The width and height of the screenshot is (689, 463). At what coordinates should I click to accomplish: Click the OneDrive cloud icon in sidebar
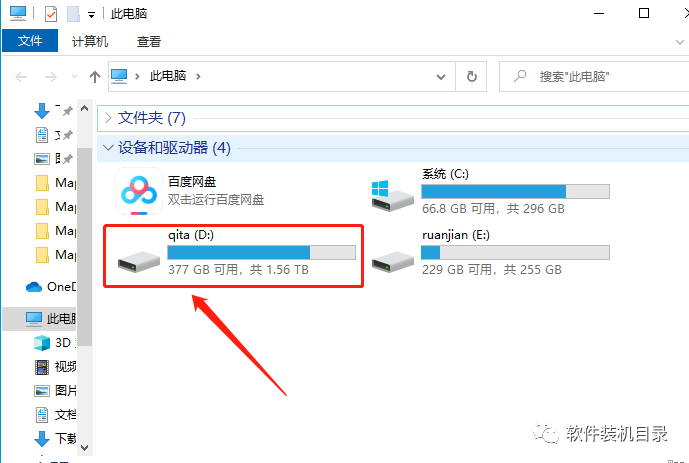[x=34, y=287]
